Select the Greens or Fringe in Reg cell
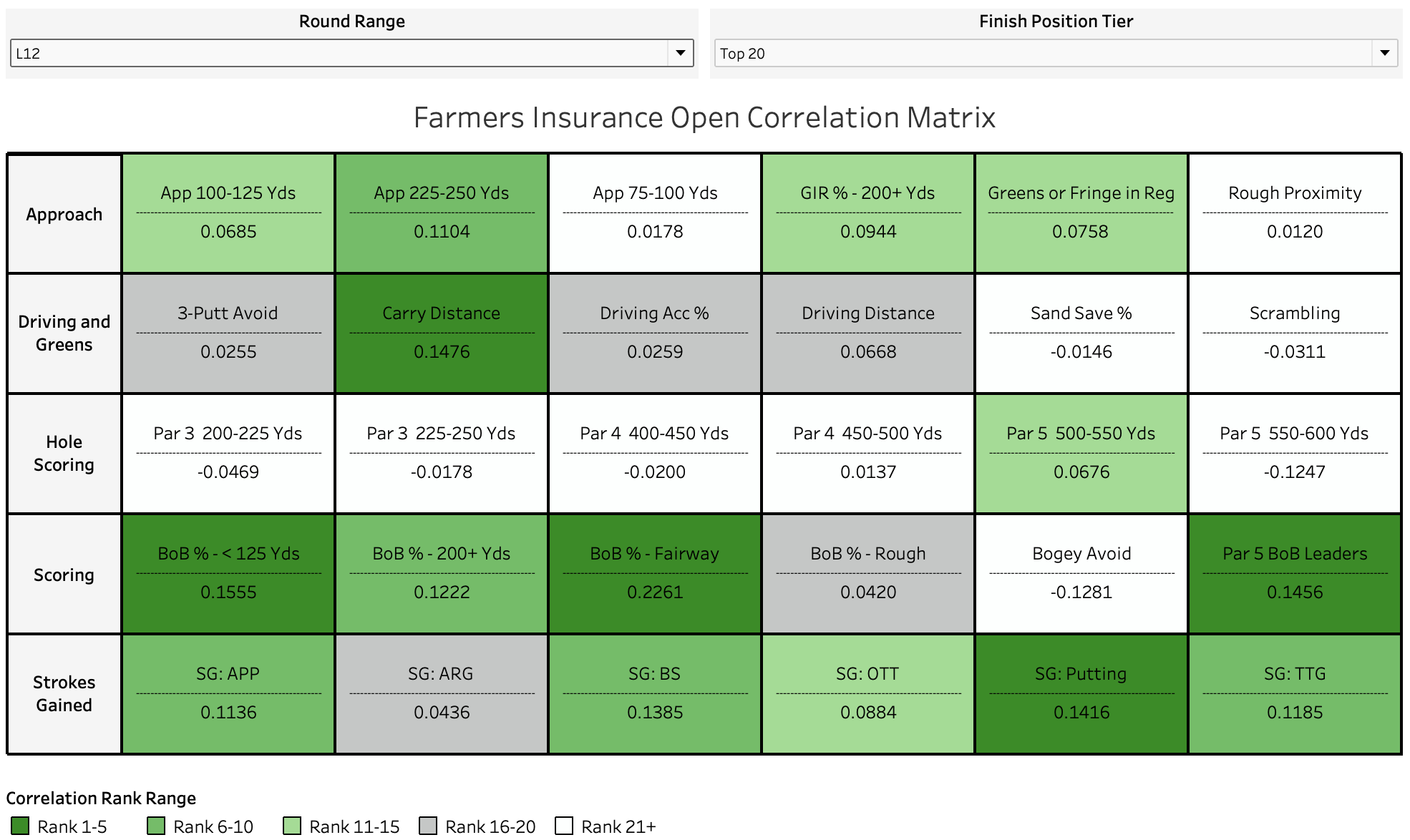Screen dimensions: 1410x840 pyautogui.click(x=1081, y=213)
